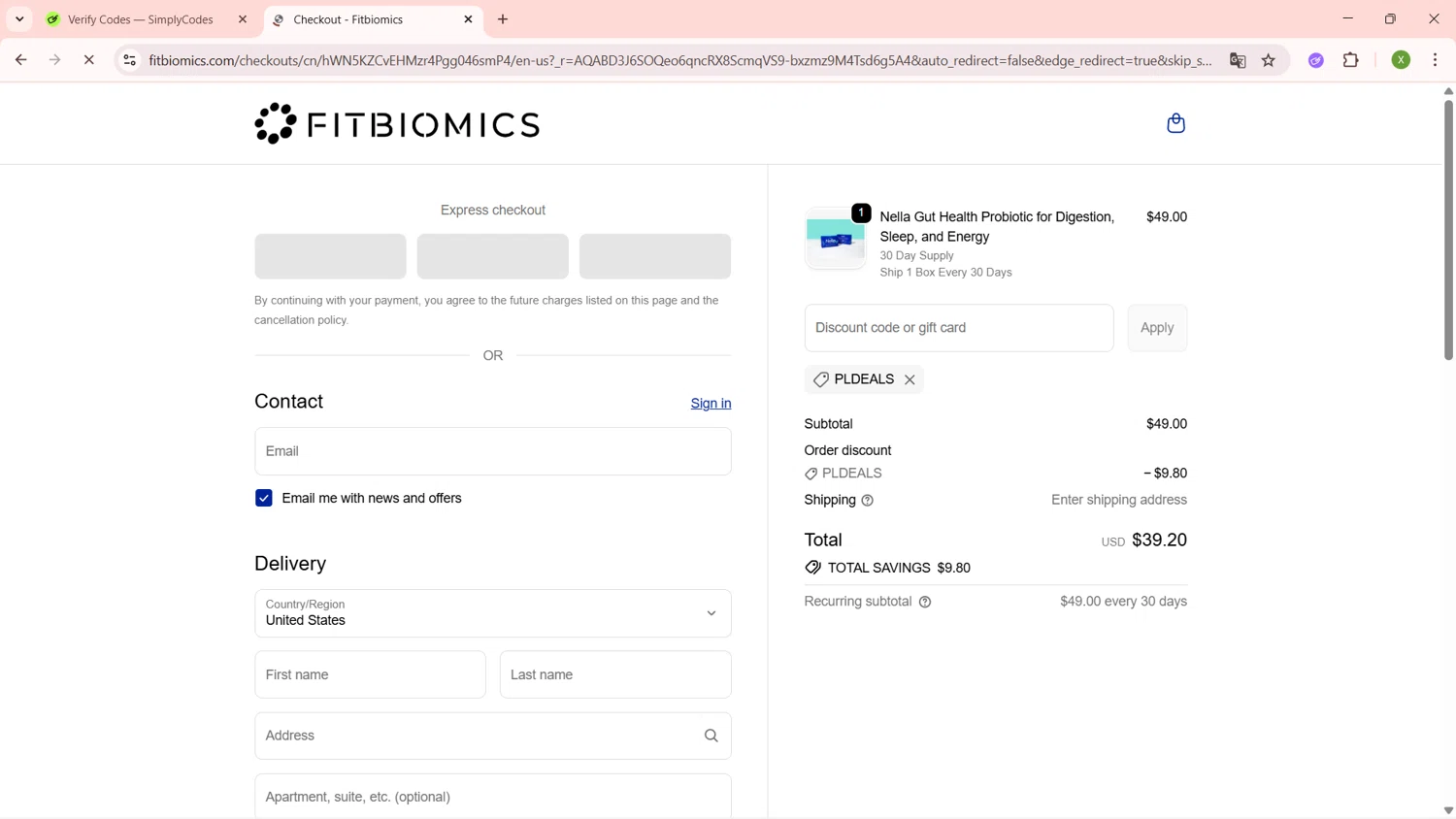Click the Ship 1 Box Every 30 Days text
The image size is (1456, 819).
[945, 273]
